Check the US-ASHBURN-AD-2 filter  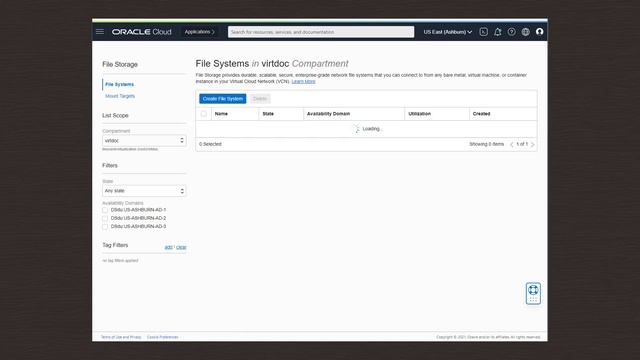tap(105, 218)
